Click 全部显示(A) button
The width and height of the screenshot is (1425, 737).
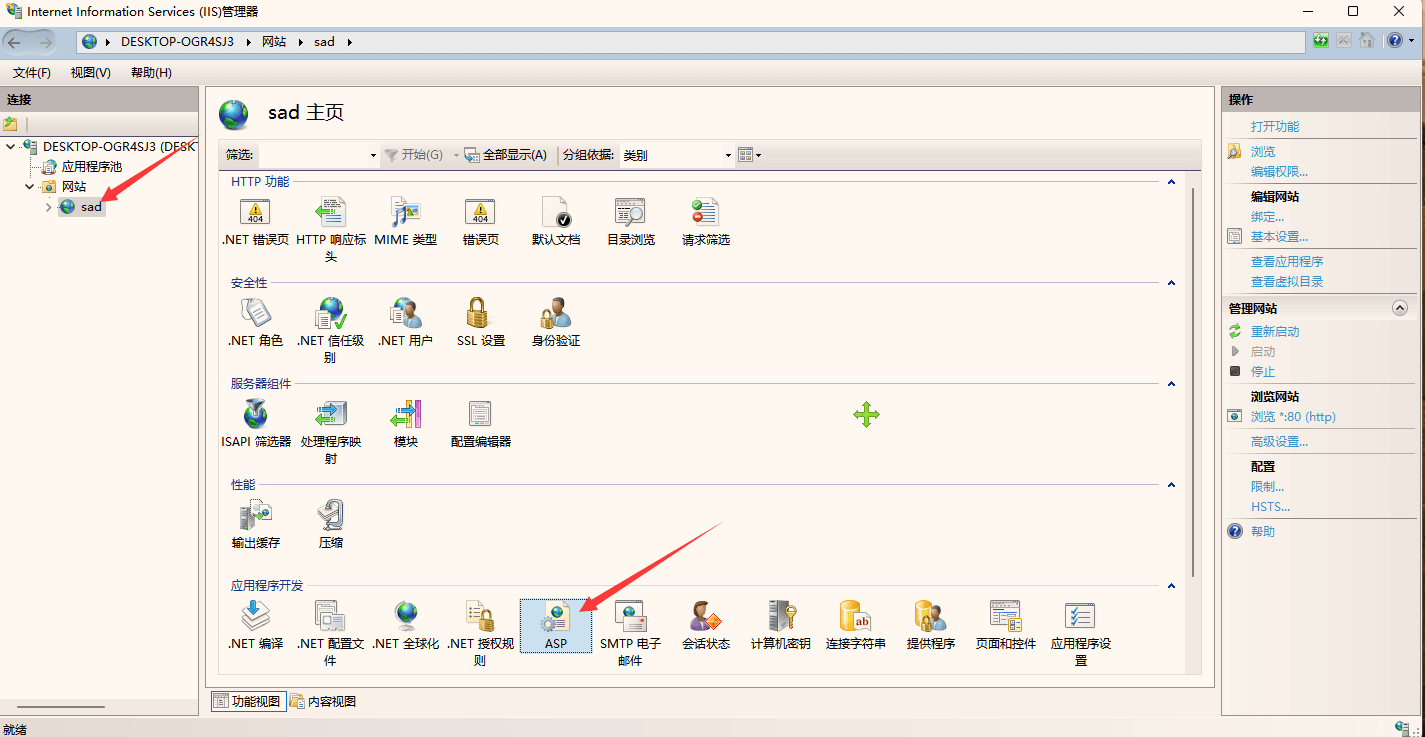(x=507, y=155)
